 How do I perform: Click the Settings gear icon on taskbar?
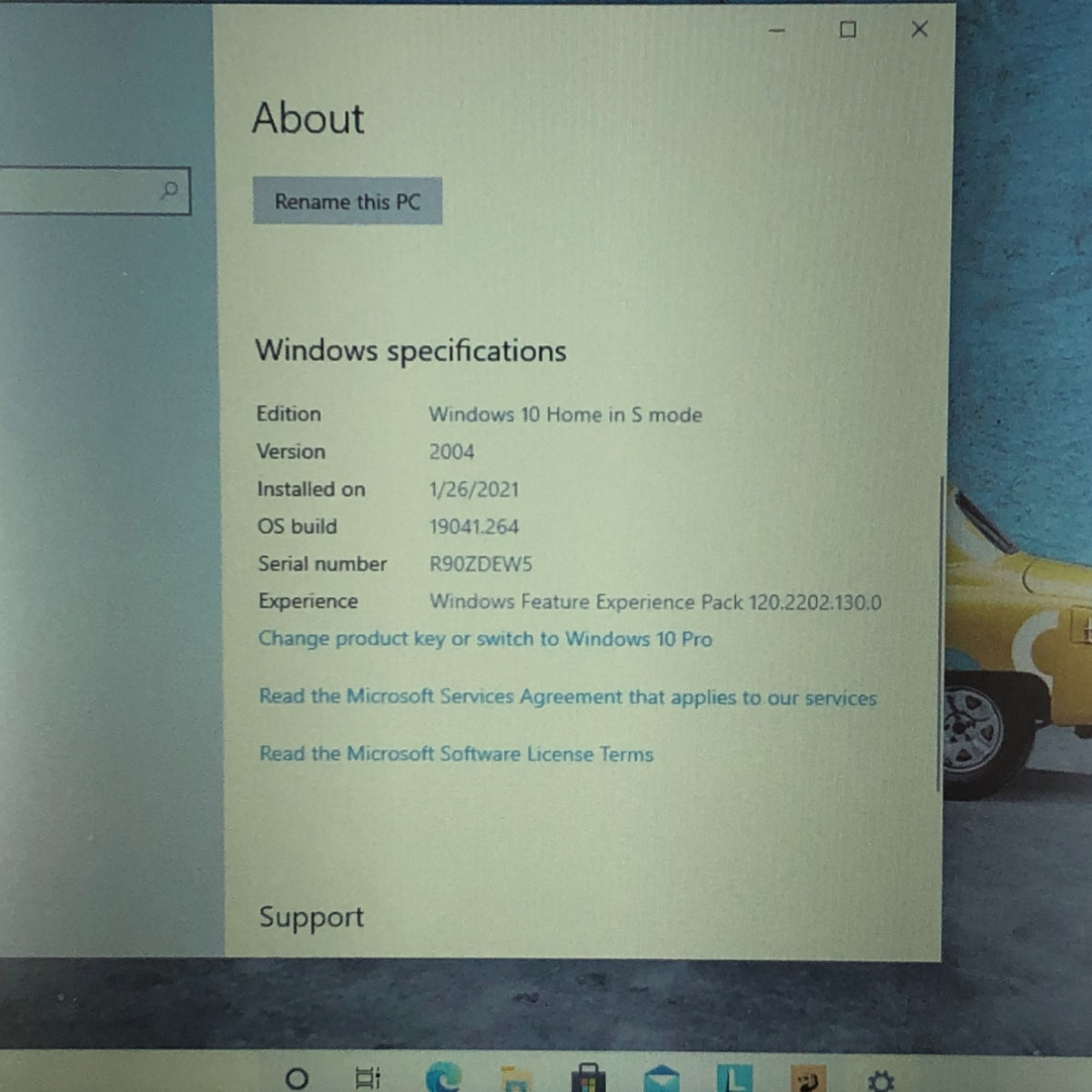tap(880, 1080)
